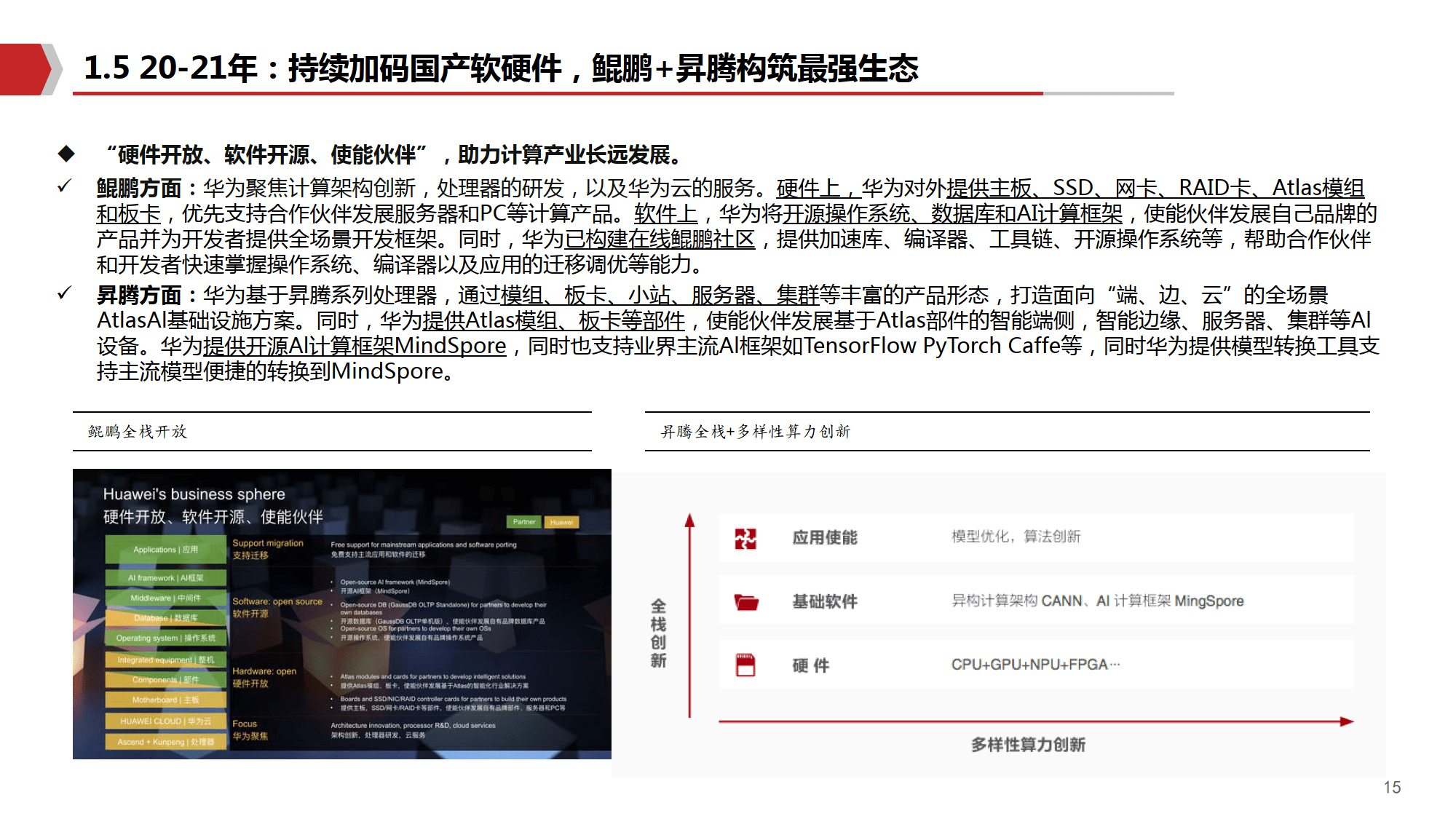Image resolution: width=1456 pixels, height=819 pixels.
Task: Select the orange Huawei legend tag
Action: tap(561, 522)
